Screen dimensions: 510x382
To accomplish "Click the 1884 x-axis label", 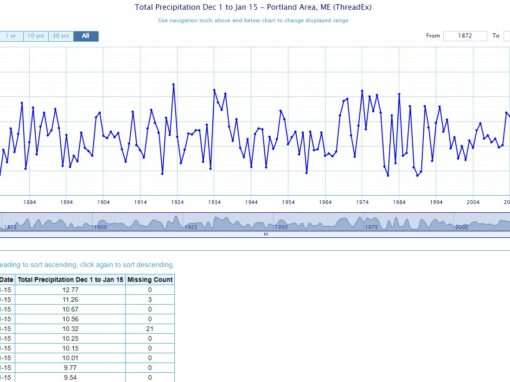I will 29,202.
